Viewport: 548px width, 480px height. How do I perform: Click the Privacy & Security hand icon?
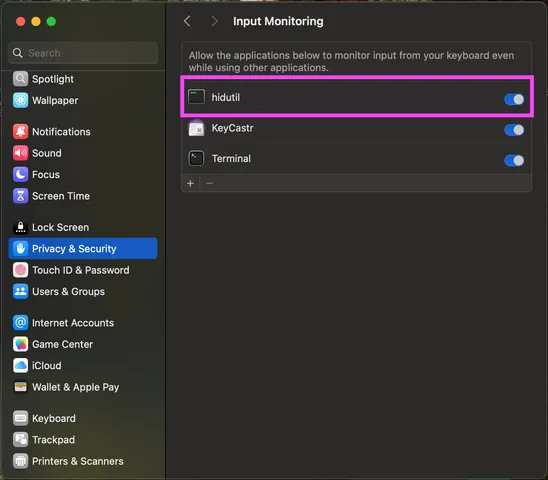20,249
